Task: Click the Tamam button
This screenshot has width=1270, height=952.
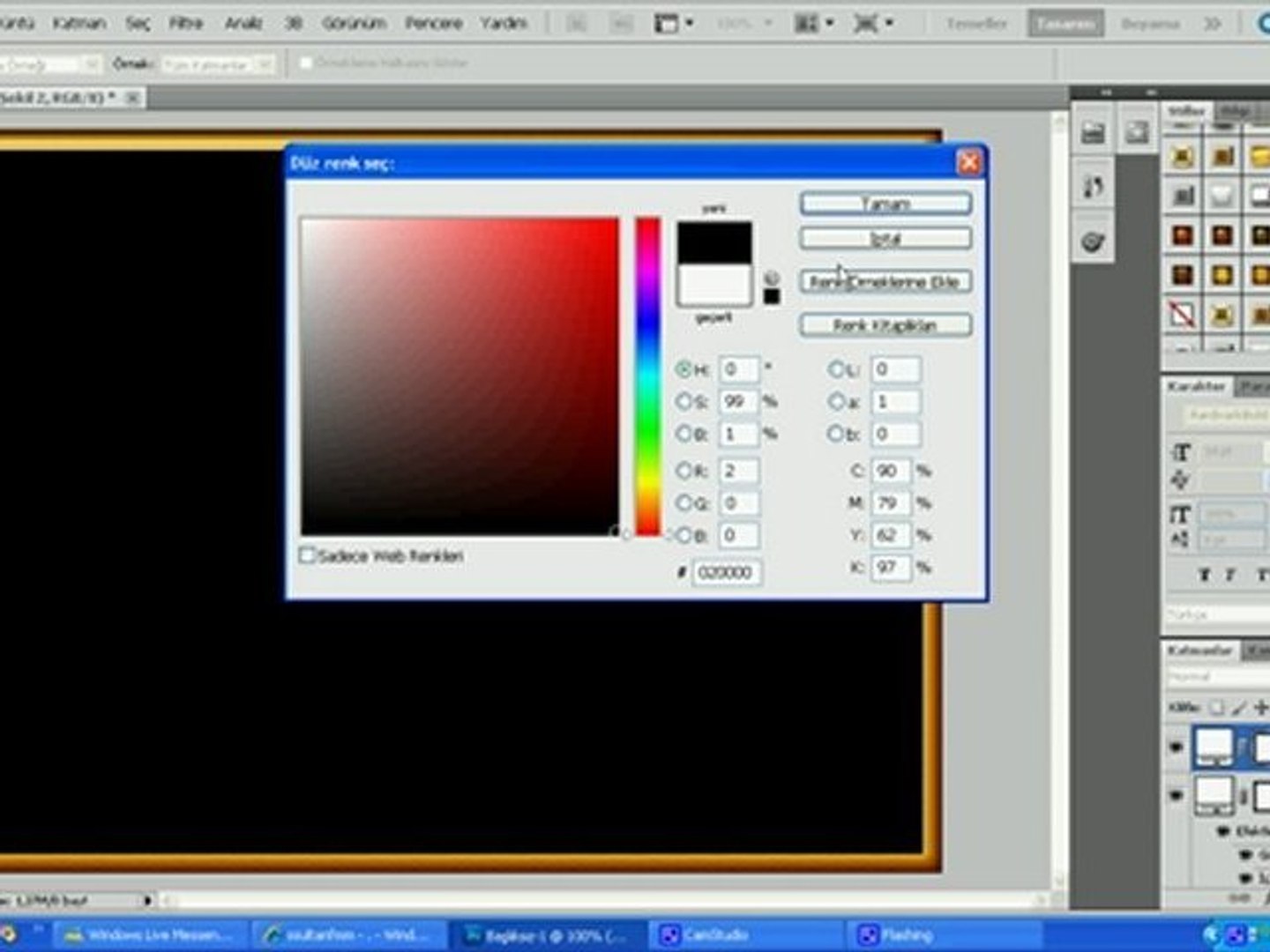Action: [885, 204]
